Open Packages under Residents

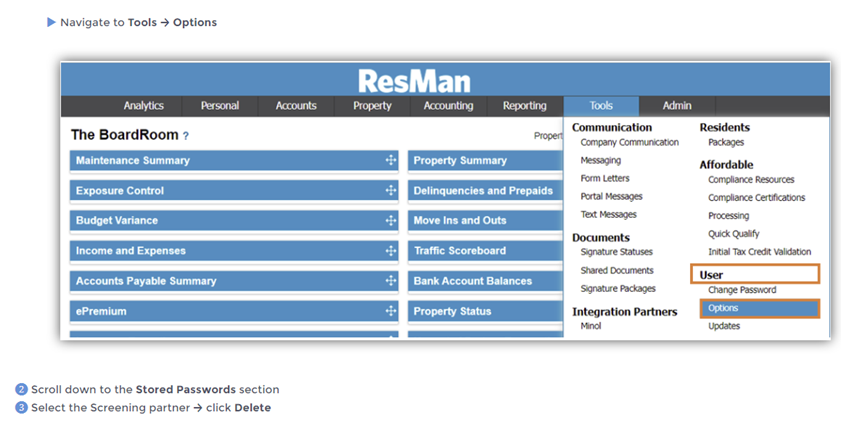click(726, 142)
